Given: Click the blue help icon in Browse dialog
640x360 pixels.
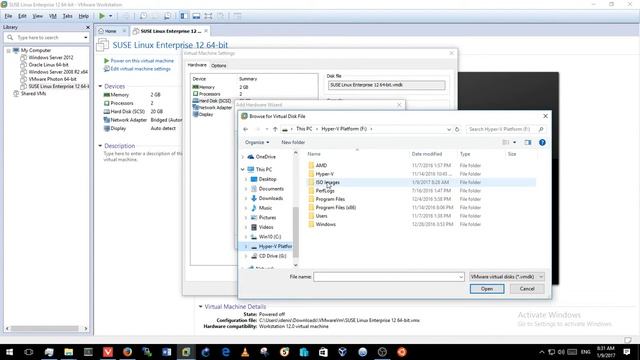Looking at the screenshot, I should 542,142.
